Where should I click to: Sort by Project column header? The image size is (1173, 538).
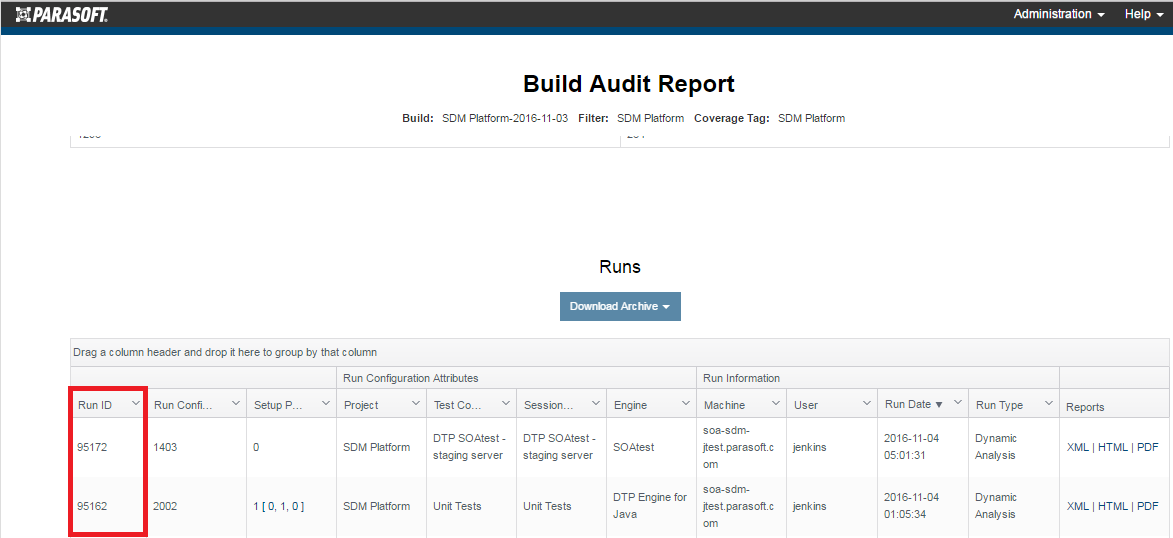(361, 405)
